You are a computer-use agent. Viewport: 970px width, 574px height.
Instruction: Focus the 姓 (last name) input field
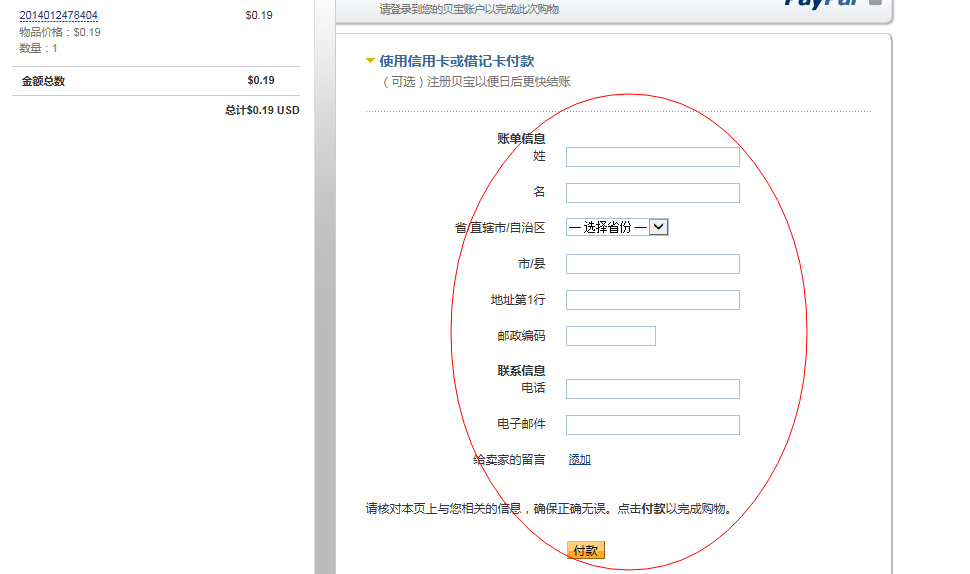pos(652,157)
